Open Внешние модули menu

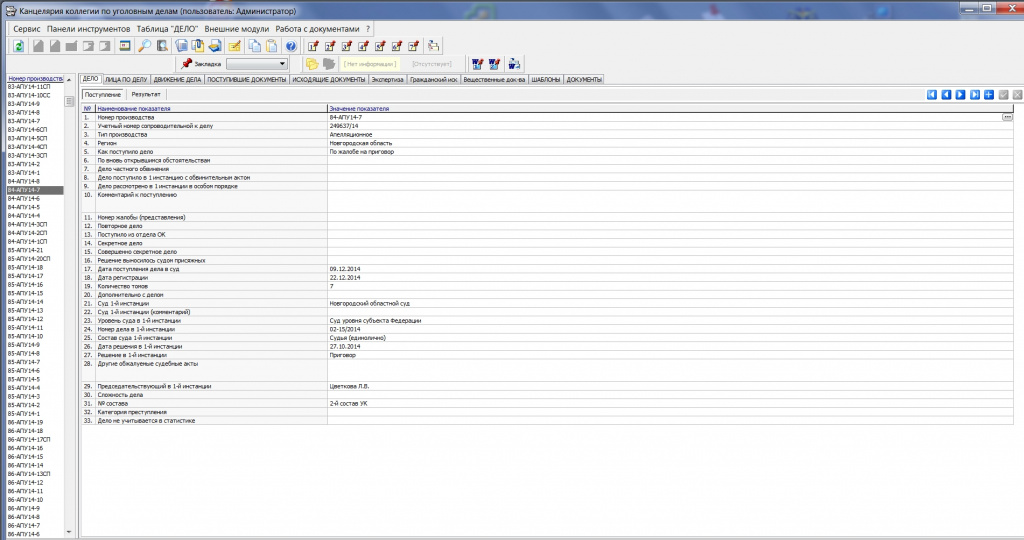pyautogui.click(x=236, y=29)
